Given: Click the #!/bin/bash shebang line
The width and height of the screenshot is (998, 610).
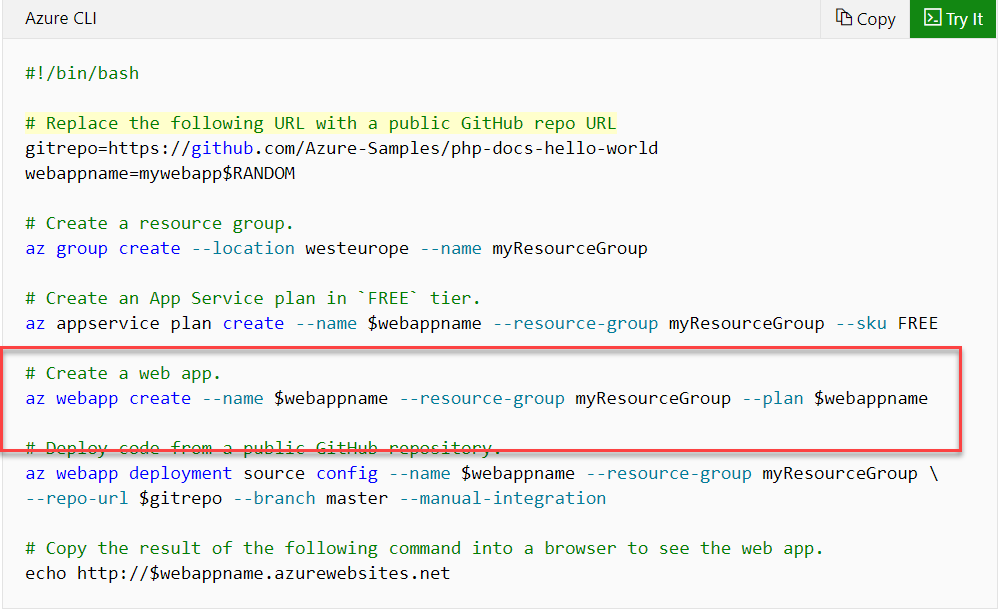Looking at the screenshot, I should (82, 73).
